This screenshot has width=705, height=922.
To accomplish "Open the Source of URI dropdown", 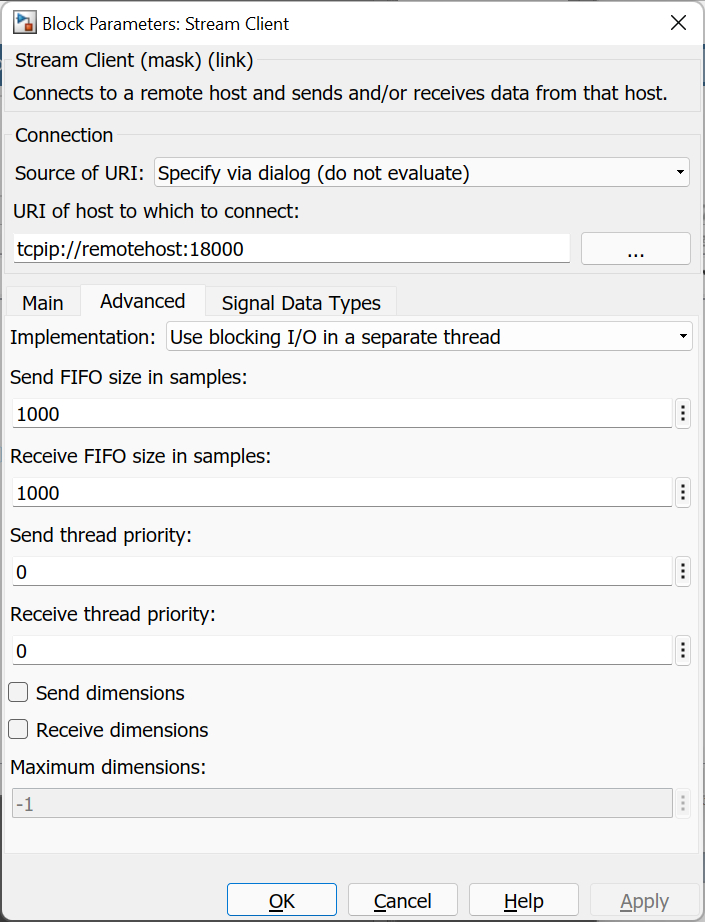I will [x=678, y=172].
